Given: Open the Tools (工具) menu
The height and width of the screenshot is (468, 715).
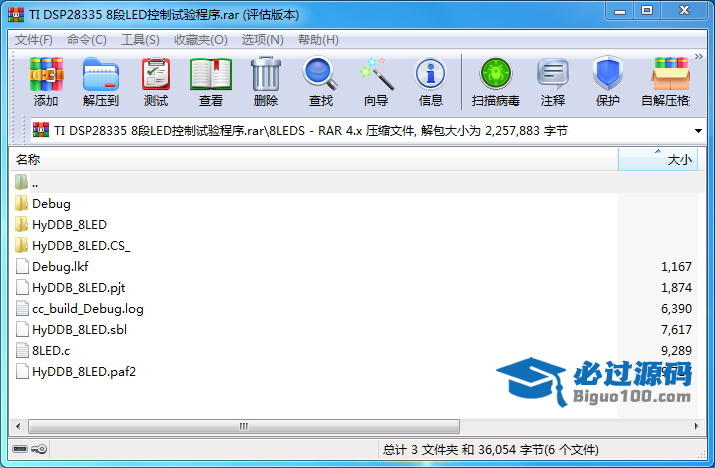Looking at the screenshot, I should tap(140, 40).
